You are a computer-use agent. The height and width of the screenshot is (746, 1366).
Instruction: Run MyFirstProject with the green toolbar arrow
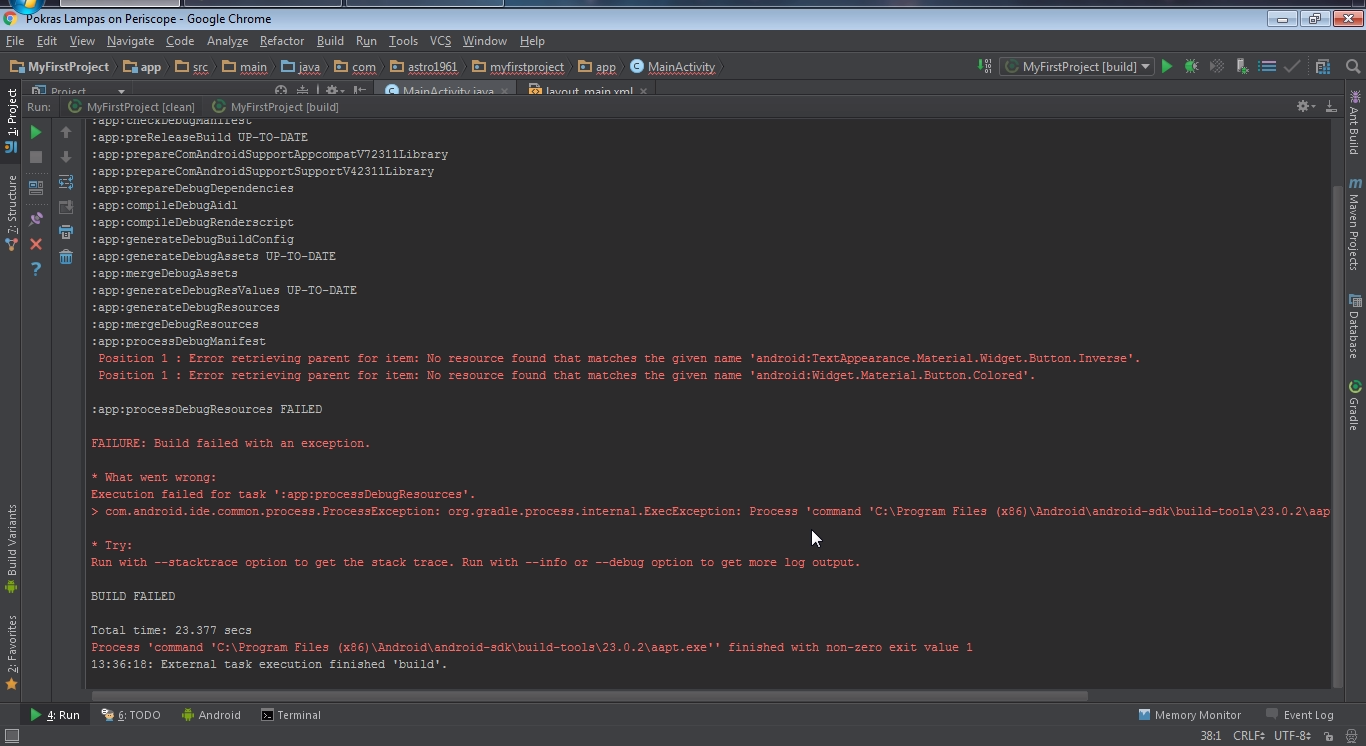coord(1167,66)
